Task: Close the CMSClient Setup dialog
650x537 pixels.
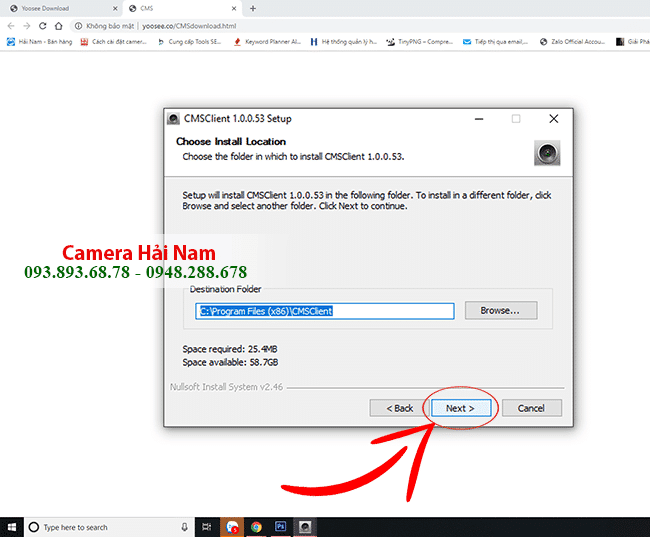Action: pyautogui.click(x=553, y=119)
